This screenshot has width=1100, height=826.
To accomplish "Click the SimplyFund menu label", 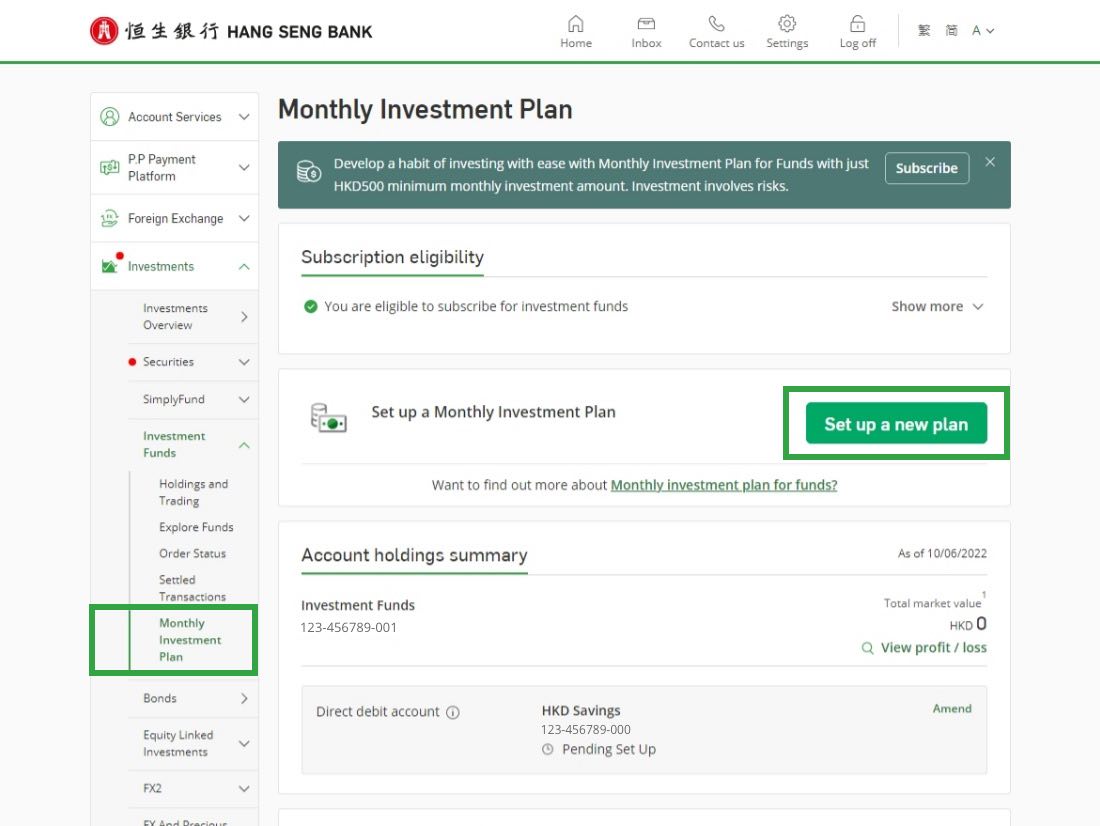I will [x=174, y=399].
